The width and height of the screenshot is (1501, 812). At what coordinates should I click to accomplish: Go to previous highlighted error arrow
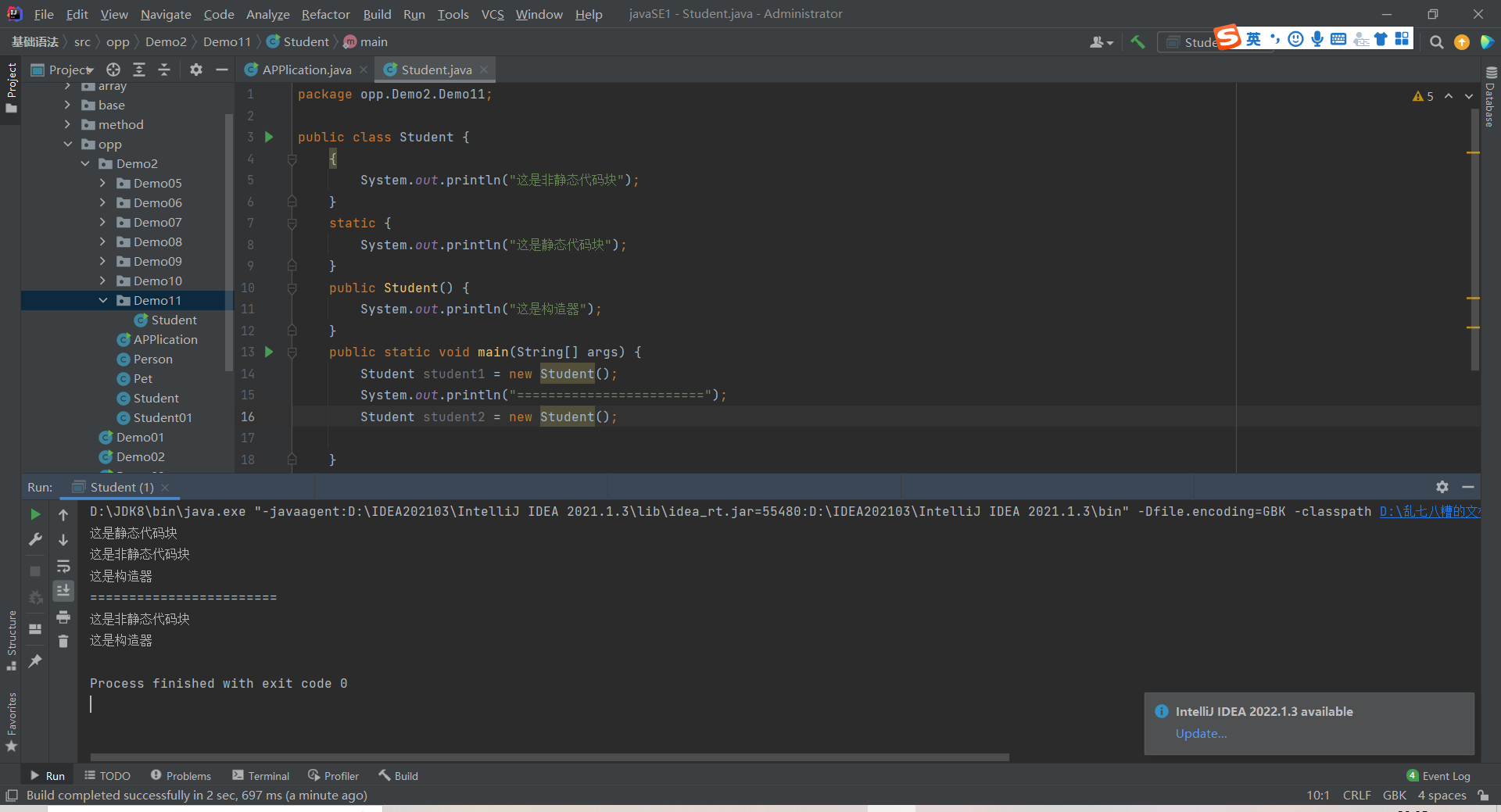point(1449,96)
